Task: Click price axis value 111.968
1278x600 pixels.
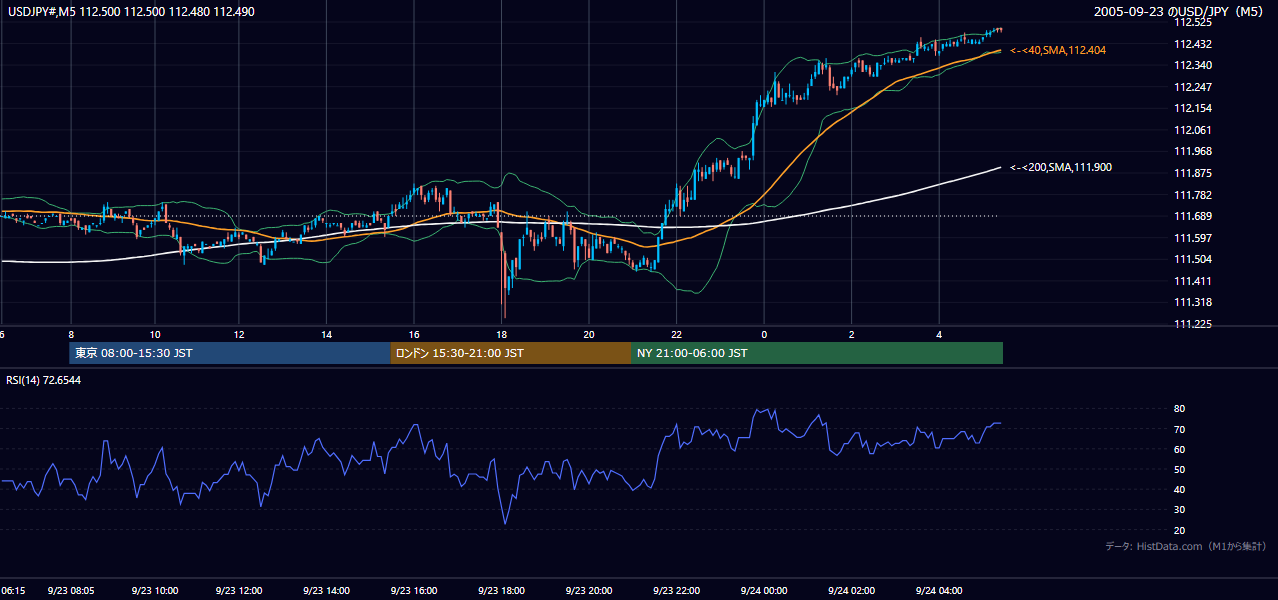Action: 1193,152
